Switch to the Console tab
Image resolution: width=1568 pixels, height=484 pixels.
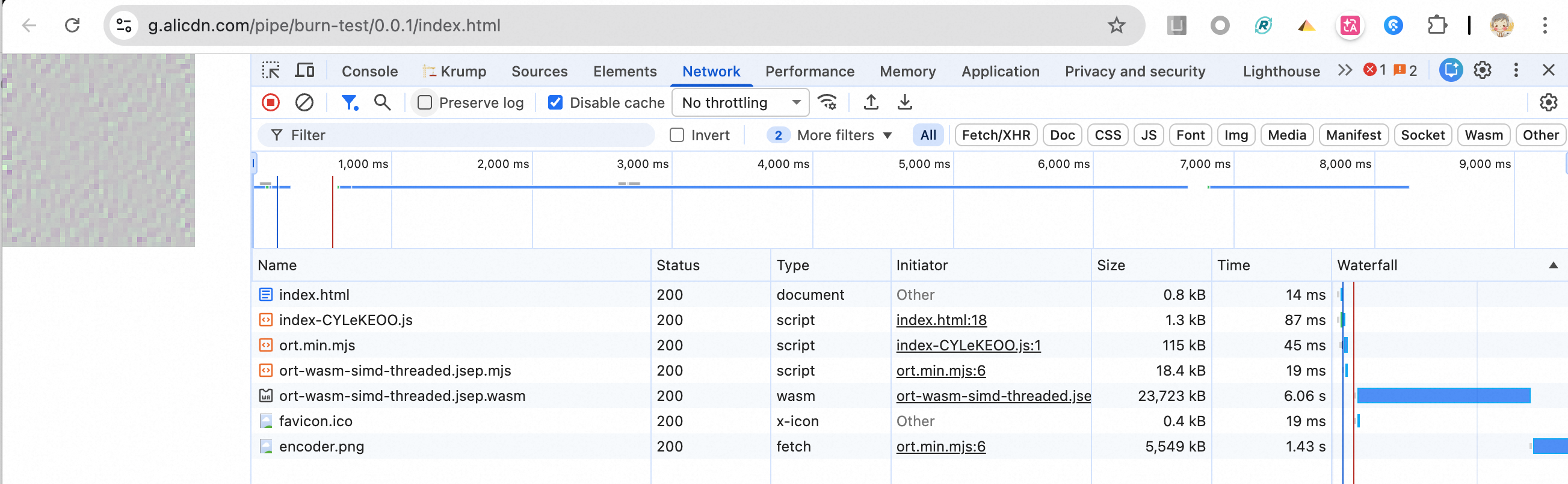(369, 71)
